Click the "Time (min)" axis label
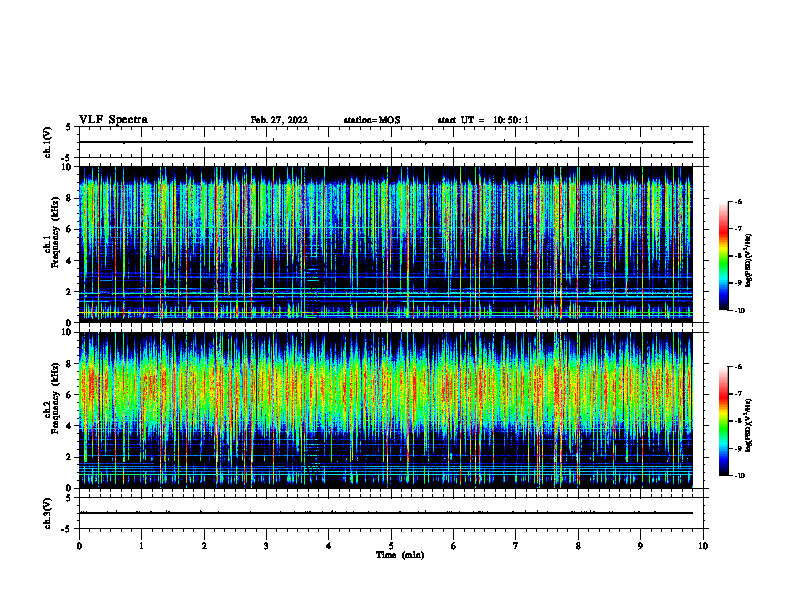 pyautogui.click(x=400, y=555)
